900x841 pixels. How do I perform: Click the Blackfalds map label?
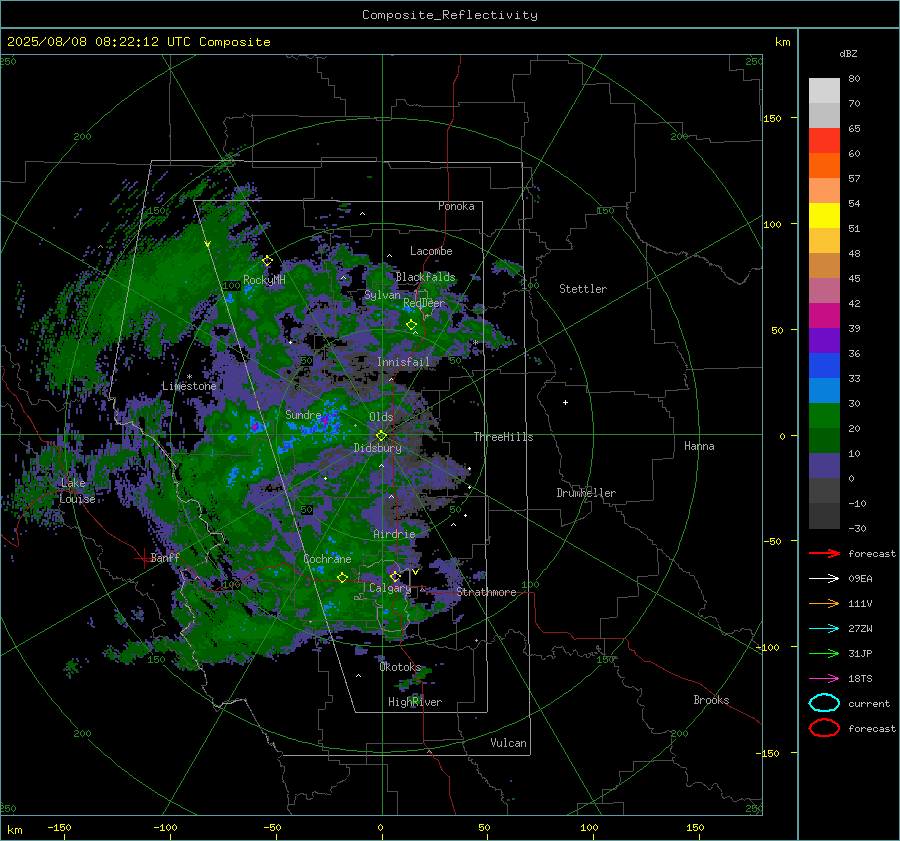tap(425, 277)
